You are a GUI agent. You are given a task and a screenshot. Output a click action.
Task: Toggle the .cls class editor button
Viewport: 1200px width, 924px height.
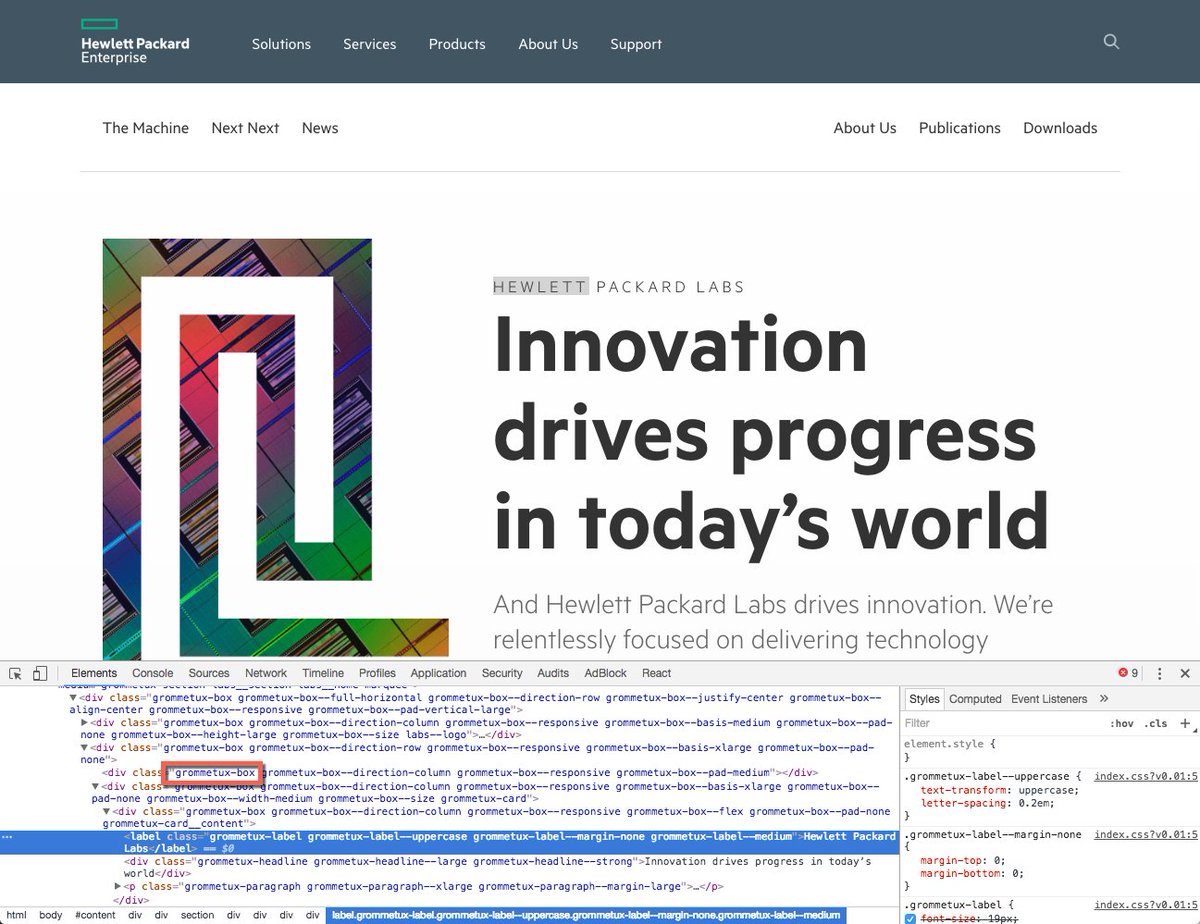pyautogui.click(x=1156, y=723)
